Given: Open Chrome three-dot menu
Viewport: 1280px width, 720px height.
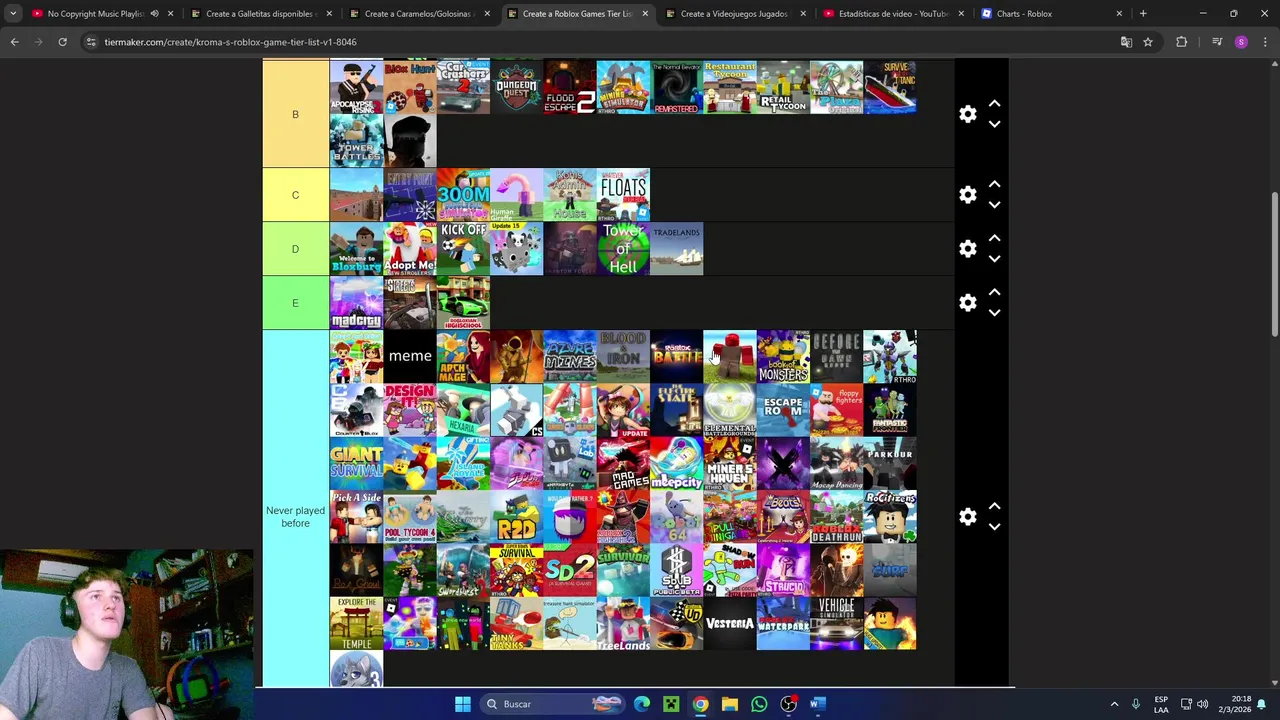Looking at the screenshot, I should point(1264,42).
